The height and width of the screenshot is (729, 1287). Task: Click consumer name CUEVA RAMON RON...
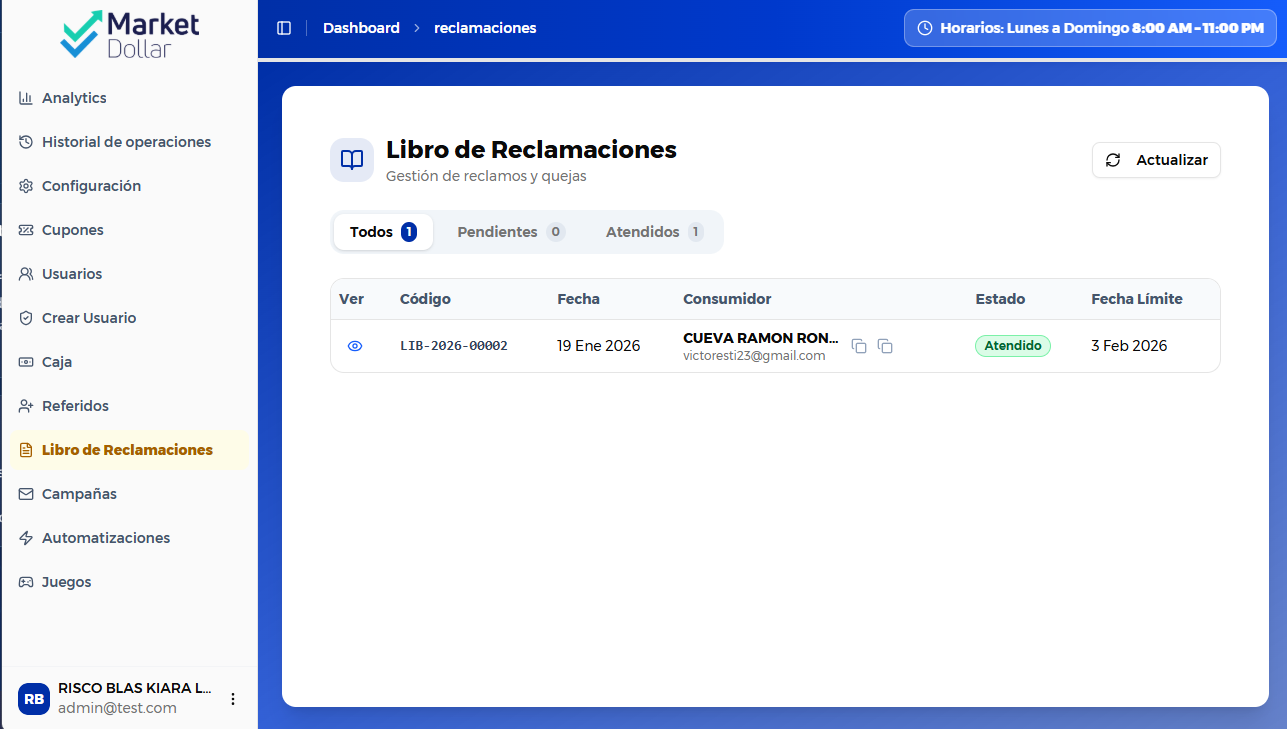[761, 338]
